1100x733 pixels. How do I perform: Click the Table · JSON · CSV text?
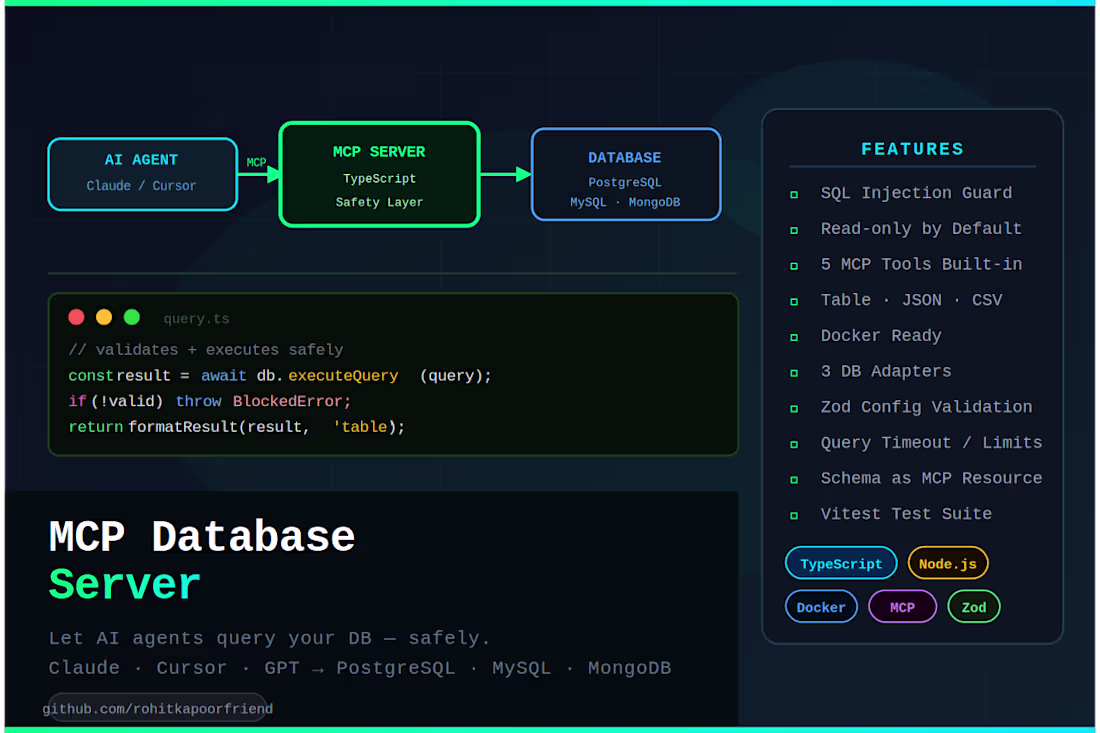tap(911, 300)
